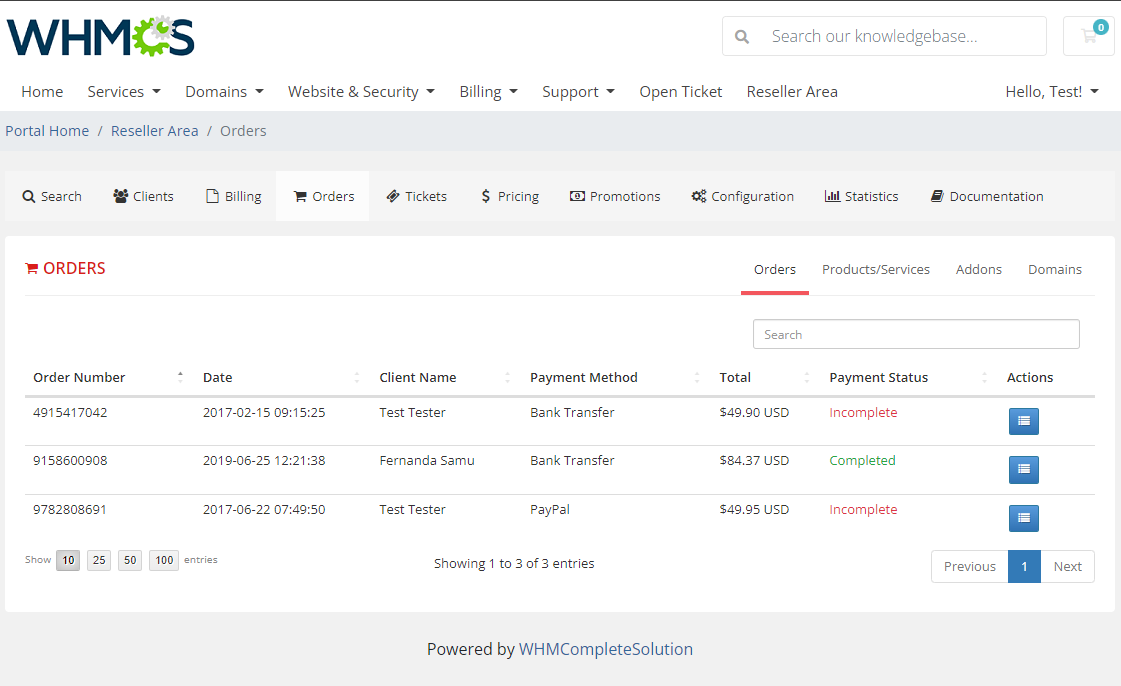Image resolution: width=1121 pixels, height=686 pixels.
Task: Select the Orders tab in the panel
Action: coord(775,269)
